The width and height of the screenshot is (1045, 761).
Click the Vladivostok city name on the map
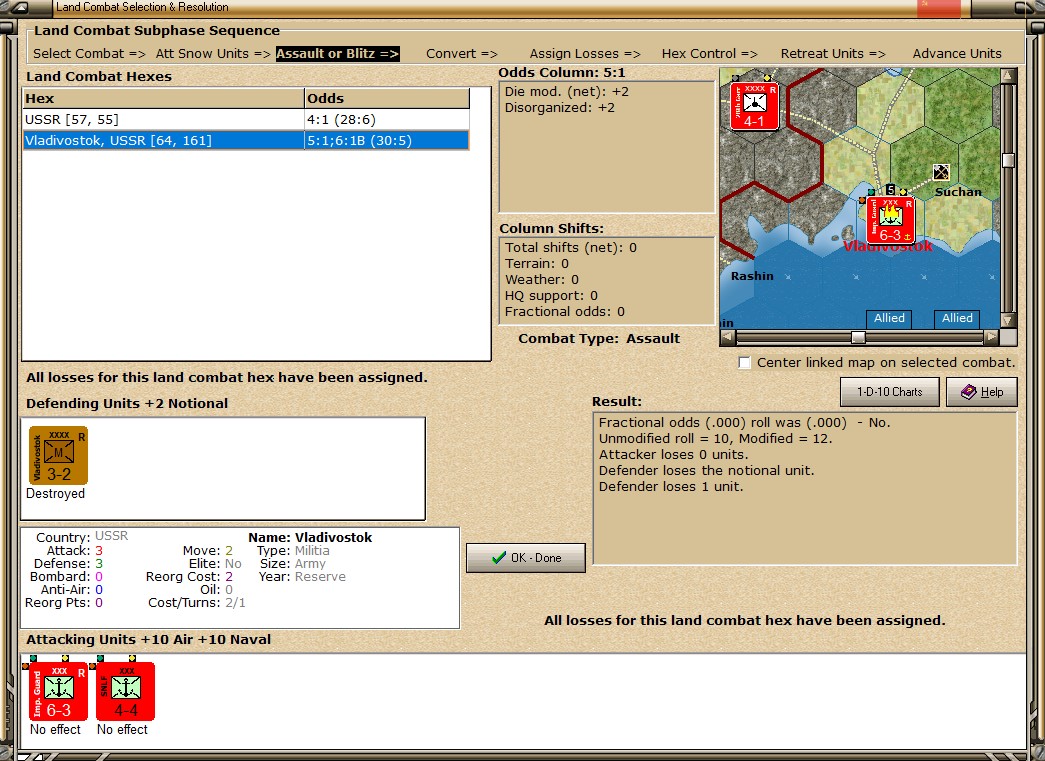(x=888, y=246)
